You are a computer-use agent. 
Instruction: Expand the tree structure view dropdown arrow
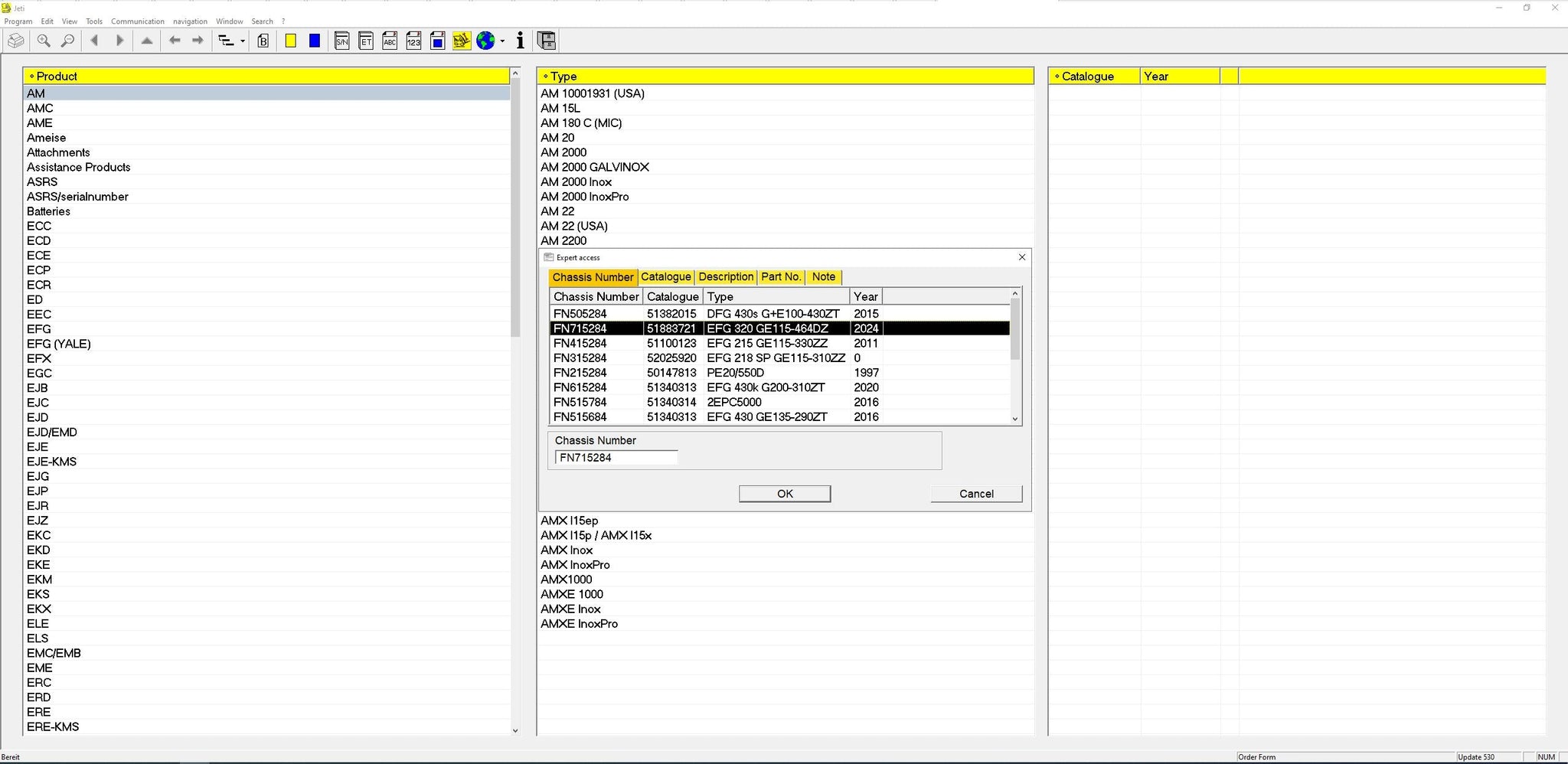tap(243, 41)
